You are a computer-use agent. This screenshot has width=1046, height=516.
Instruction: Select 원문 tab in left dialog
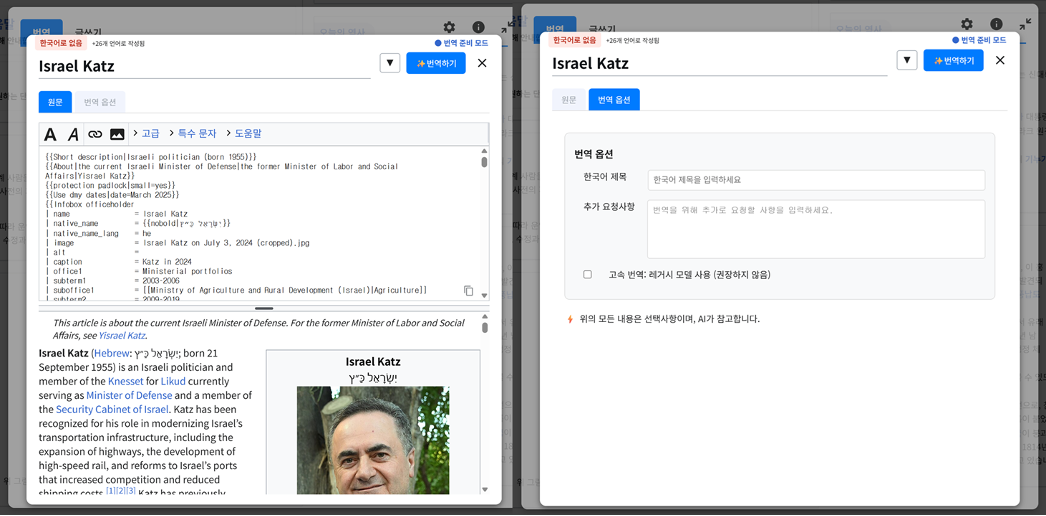(55, 102)
